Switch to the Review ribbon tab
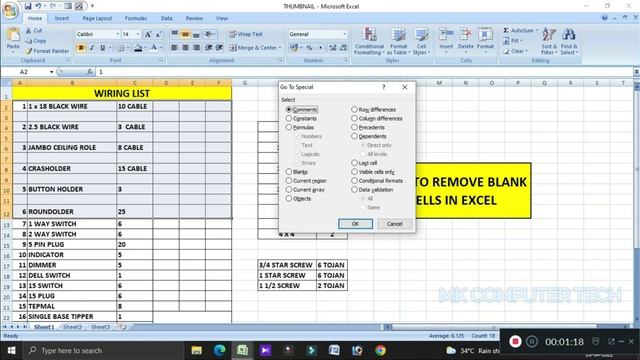The width and height of the screenshot is (640, 360). point(194,18)
